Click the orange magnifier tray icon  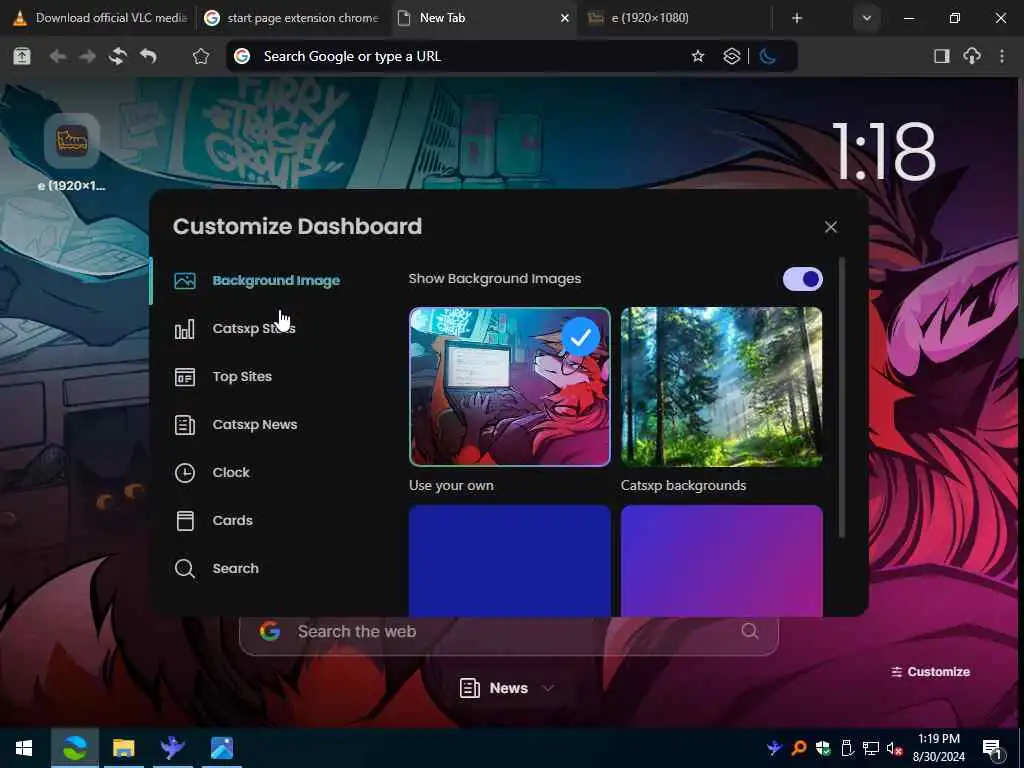tap(799, 748)
